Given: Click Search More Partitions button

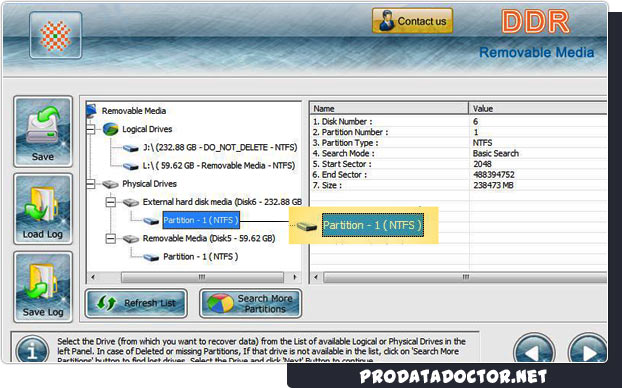Looking at the screenshot, I should click(x=250, y=303).
